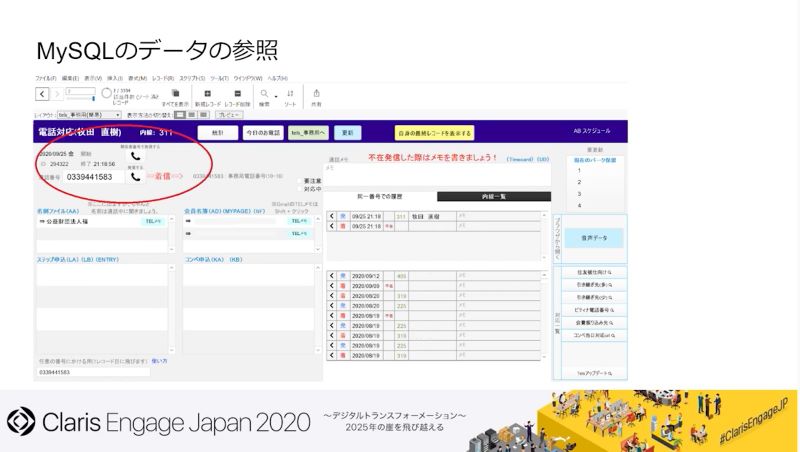Open the スクリプト(S) menu

pos(192,79)
